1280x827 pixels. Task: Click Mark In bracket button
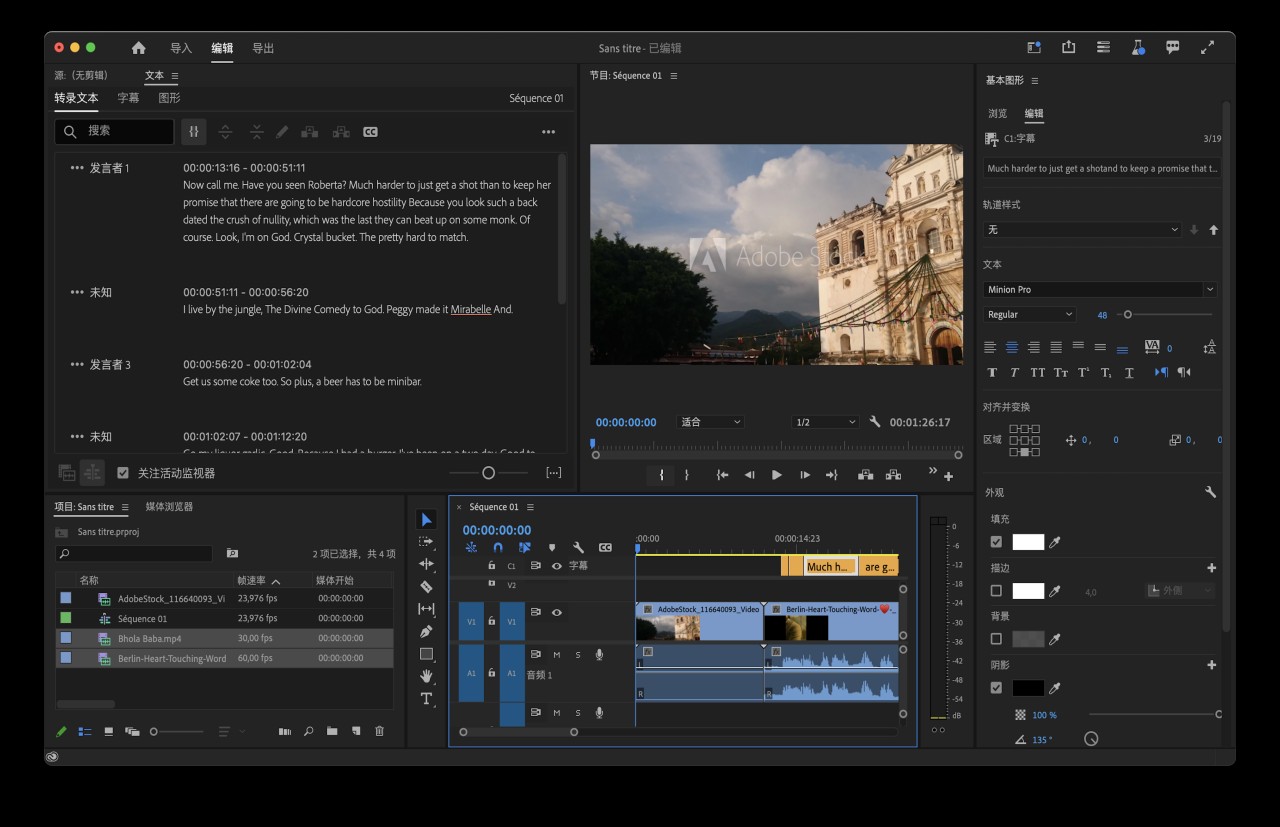[660, 475]
